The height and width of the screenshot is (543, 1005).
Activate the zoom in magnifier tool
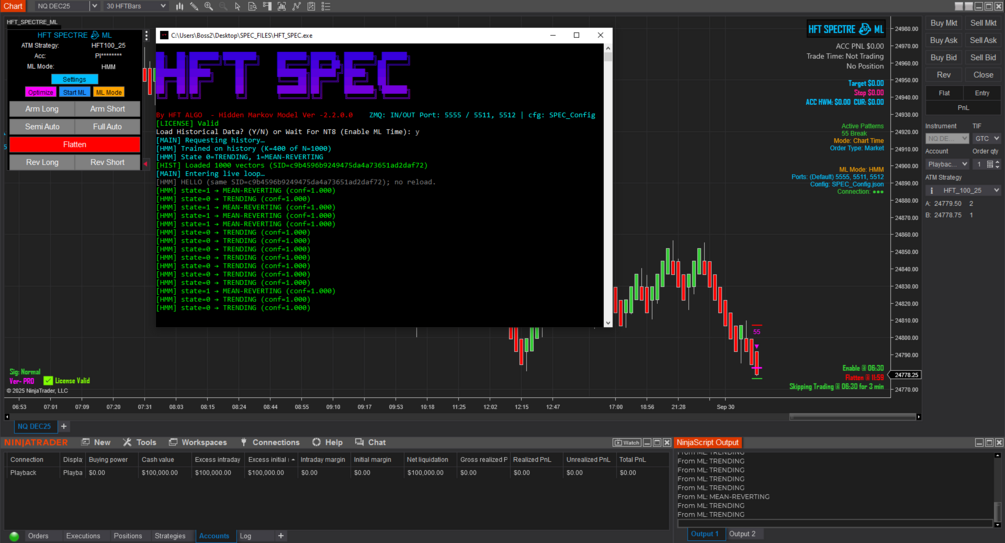208,6
